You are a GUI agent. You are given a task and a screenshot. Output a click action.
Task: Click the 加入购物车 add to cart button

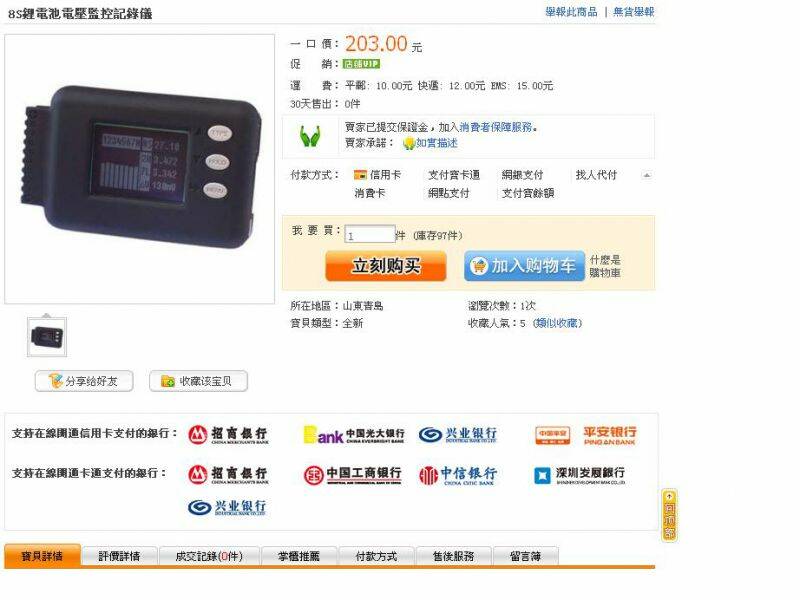tap(524, 266)
